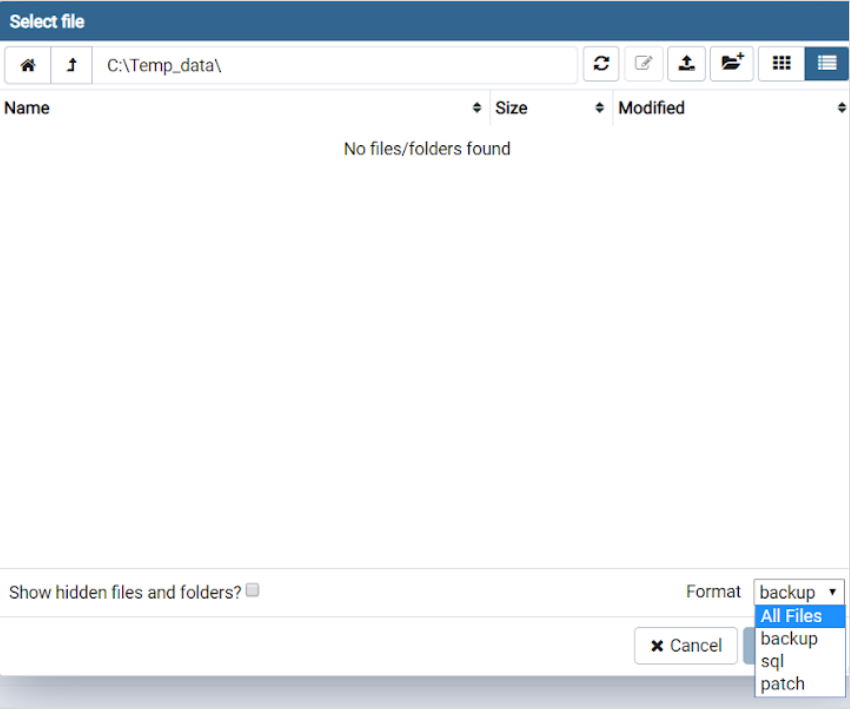Sort files by Size column arrows
Image resolution: width=850 pixels, height=709 pixels.
pyautogui.click(x=599, y=108)
